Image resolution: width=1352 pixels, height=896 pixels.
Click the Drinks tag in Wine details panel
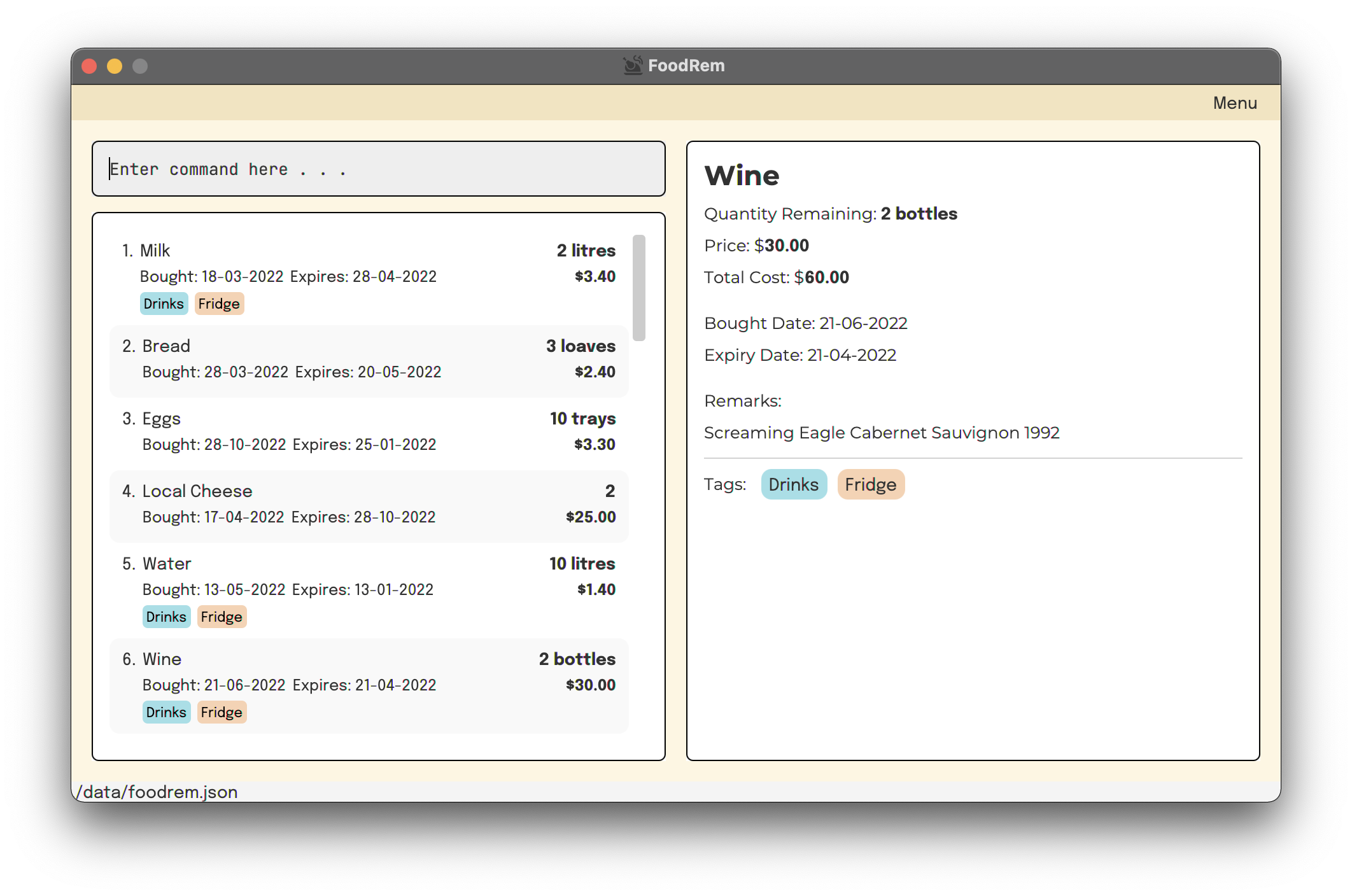[793, 485]
